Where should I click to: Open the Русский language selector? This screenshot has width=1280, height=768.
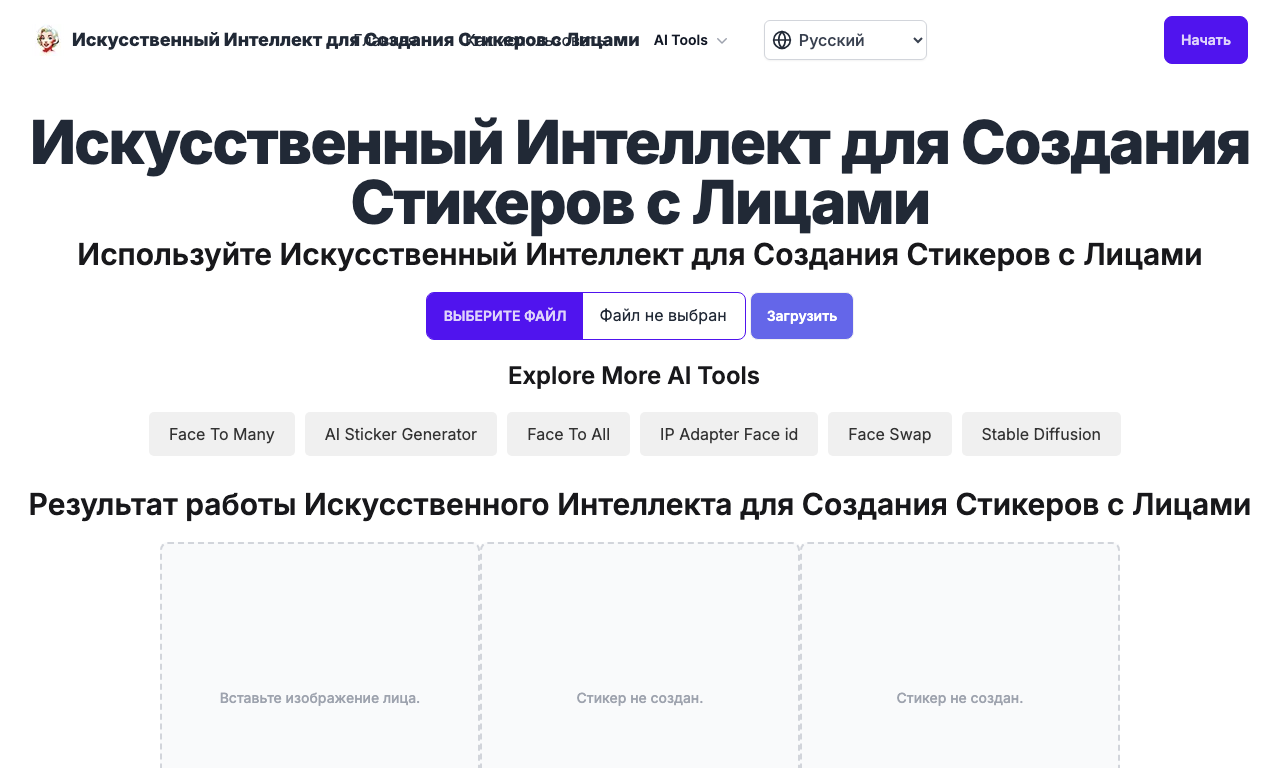[x=845, y=40]
